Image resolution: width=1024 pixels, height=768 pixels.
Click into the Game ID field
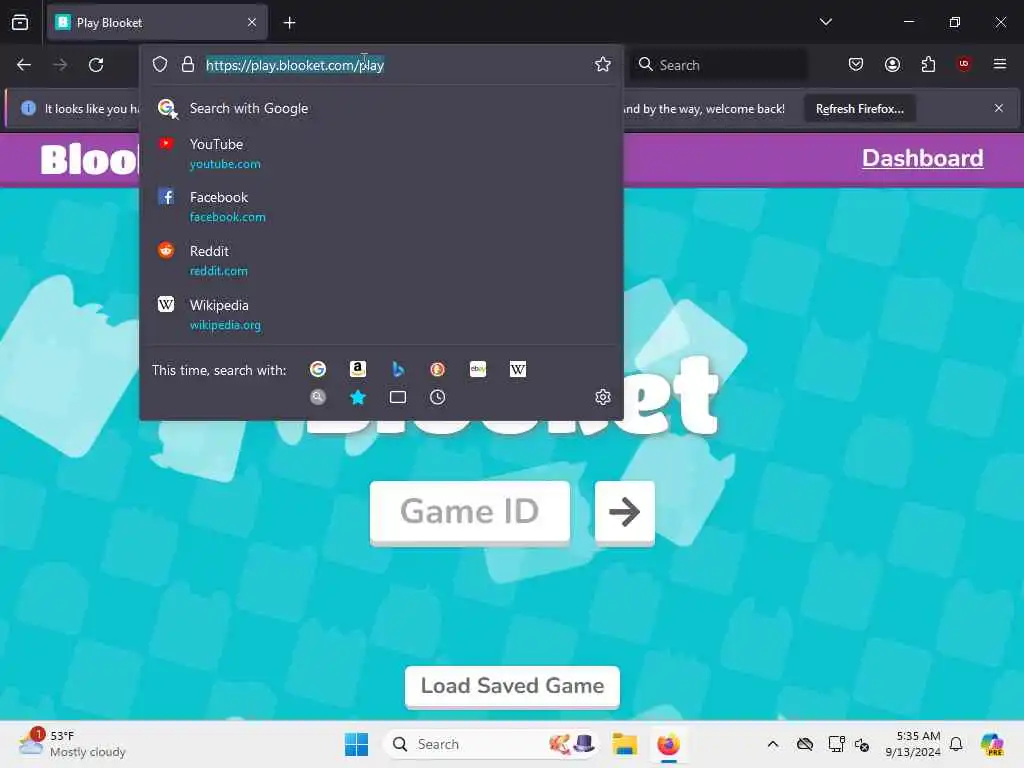point(470,511)
